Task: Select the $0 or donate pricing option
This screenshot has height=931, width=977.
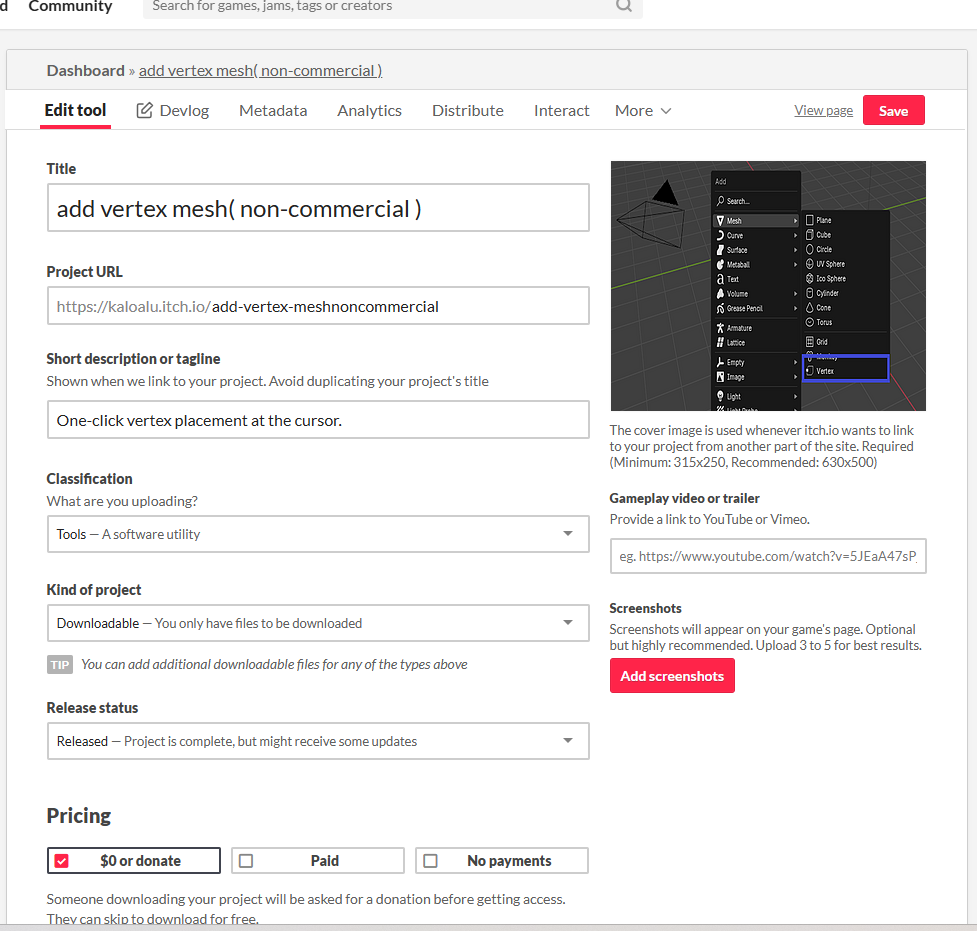Action: [x=134, y=861]
